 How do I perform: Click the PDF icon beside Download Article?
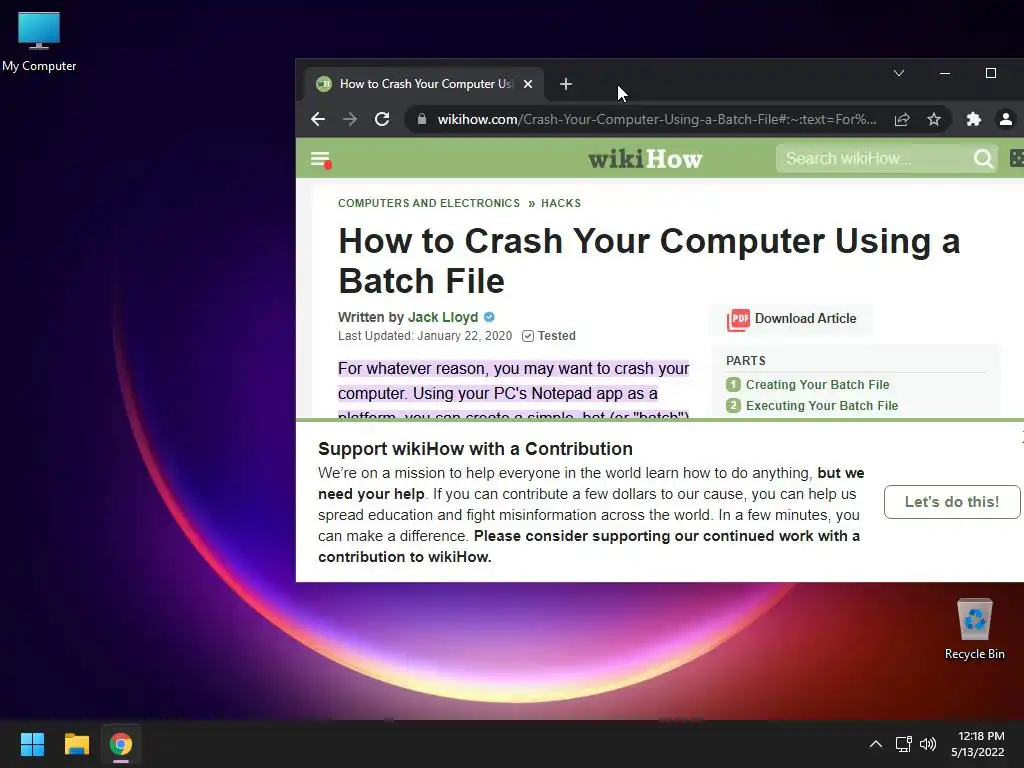click(x=738, y=319)
